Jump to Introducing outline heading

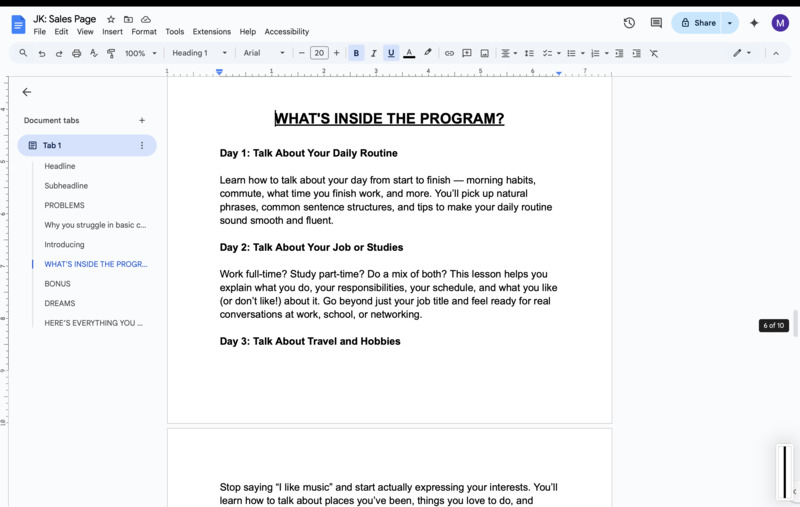click(64, 244)
